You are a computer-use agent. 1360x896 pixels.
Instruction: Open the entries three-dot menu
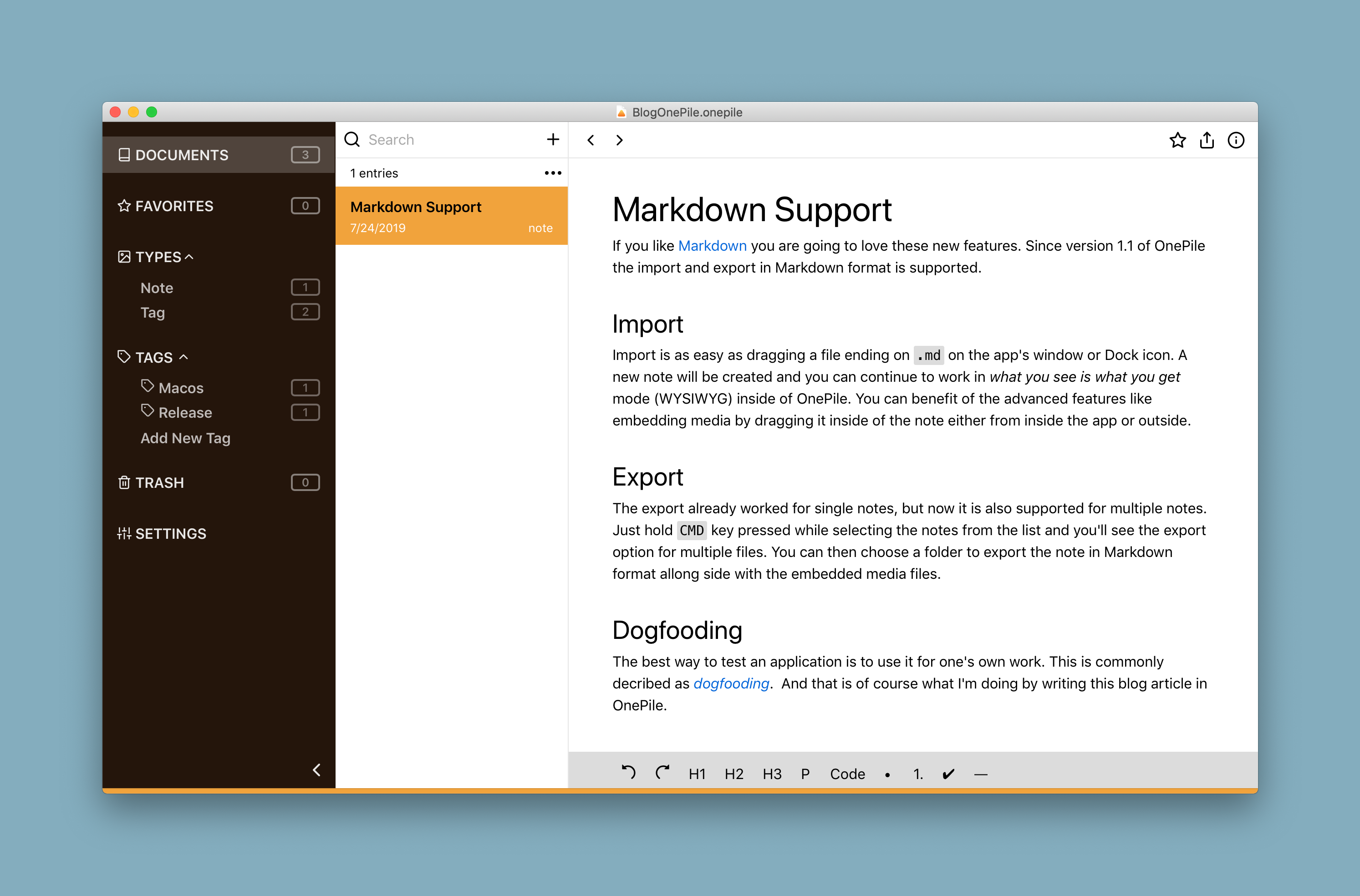click(553, 172)
